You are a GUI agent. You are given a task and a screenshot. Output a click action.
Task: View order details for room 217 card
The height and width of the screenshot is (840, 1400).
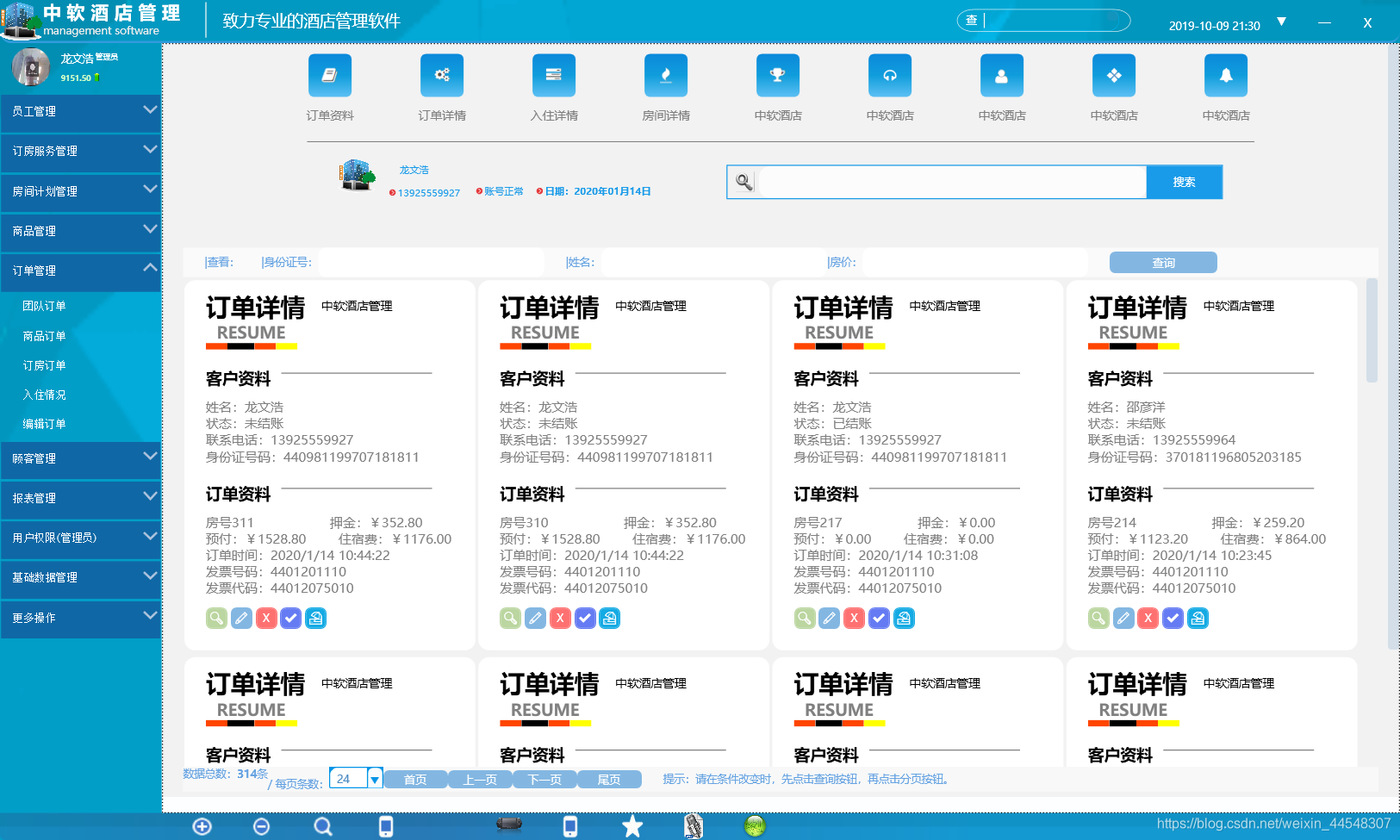click(805, 618)
